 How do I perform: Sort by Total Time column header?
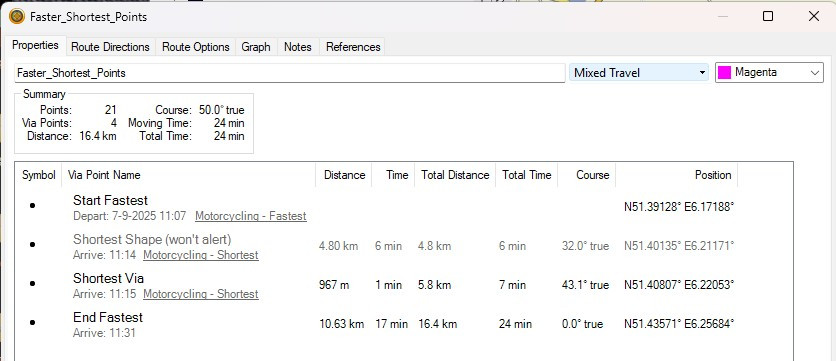527,175
